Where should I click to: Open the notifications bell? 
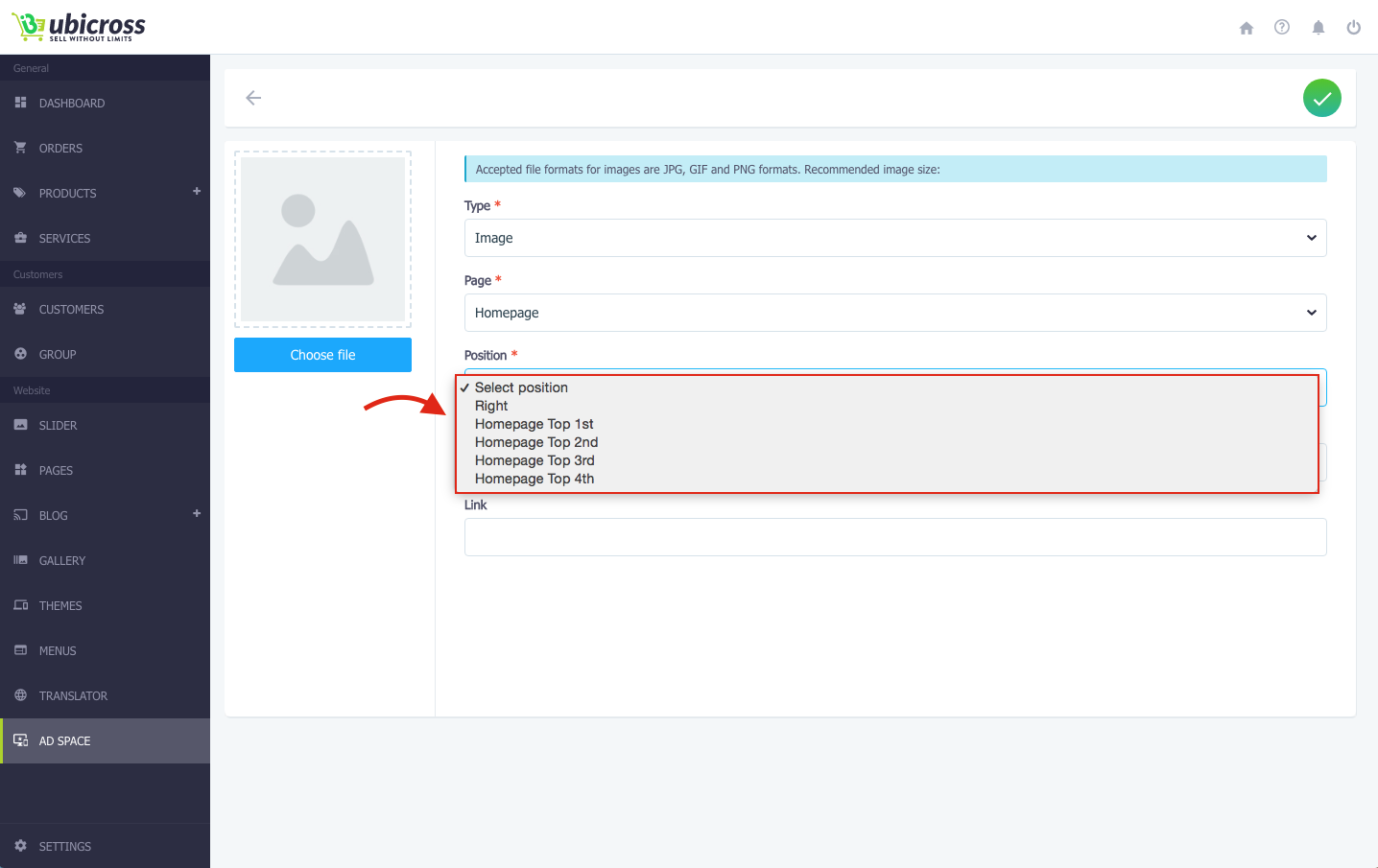1319,28
